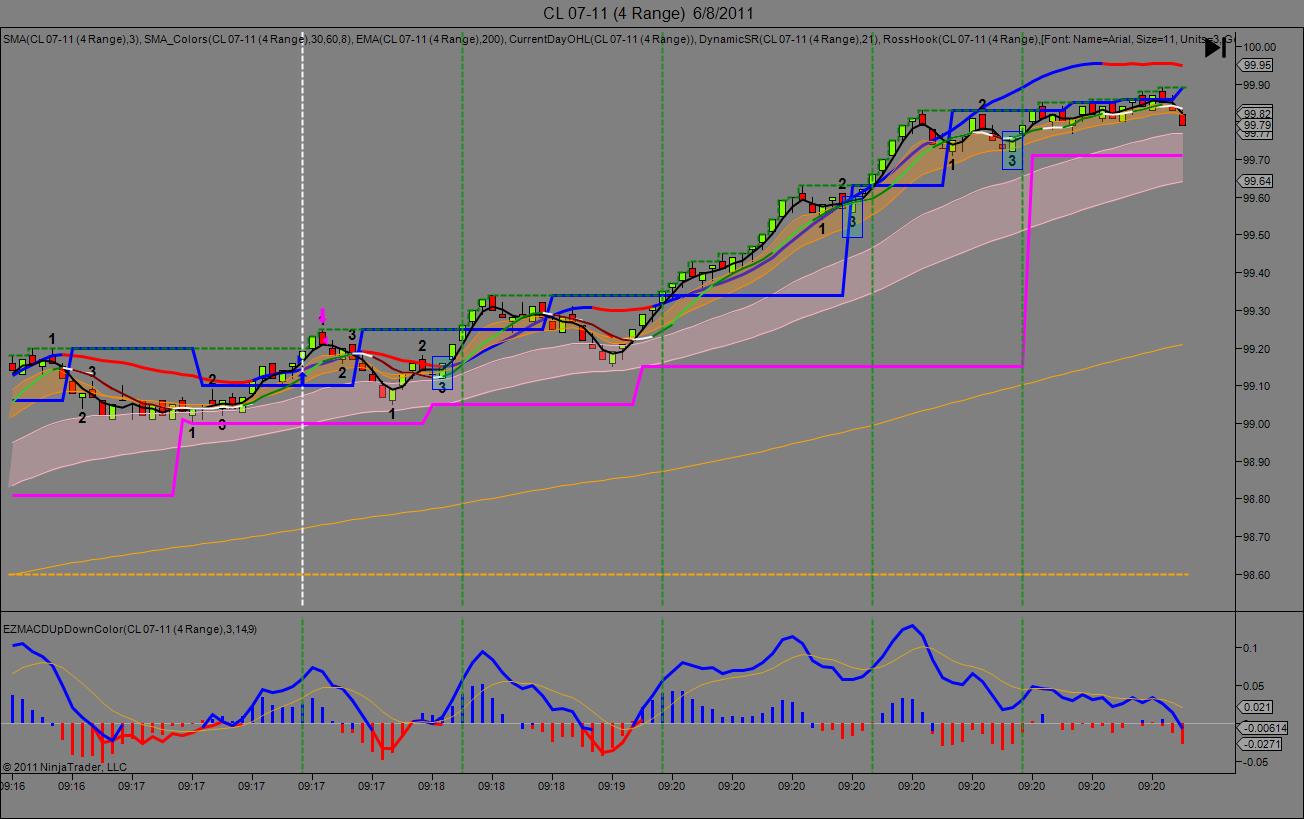This screenshot has width=1304, height=819.
Task: Click the 99.64 price marker
Action: point(1257,181)
